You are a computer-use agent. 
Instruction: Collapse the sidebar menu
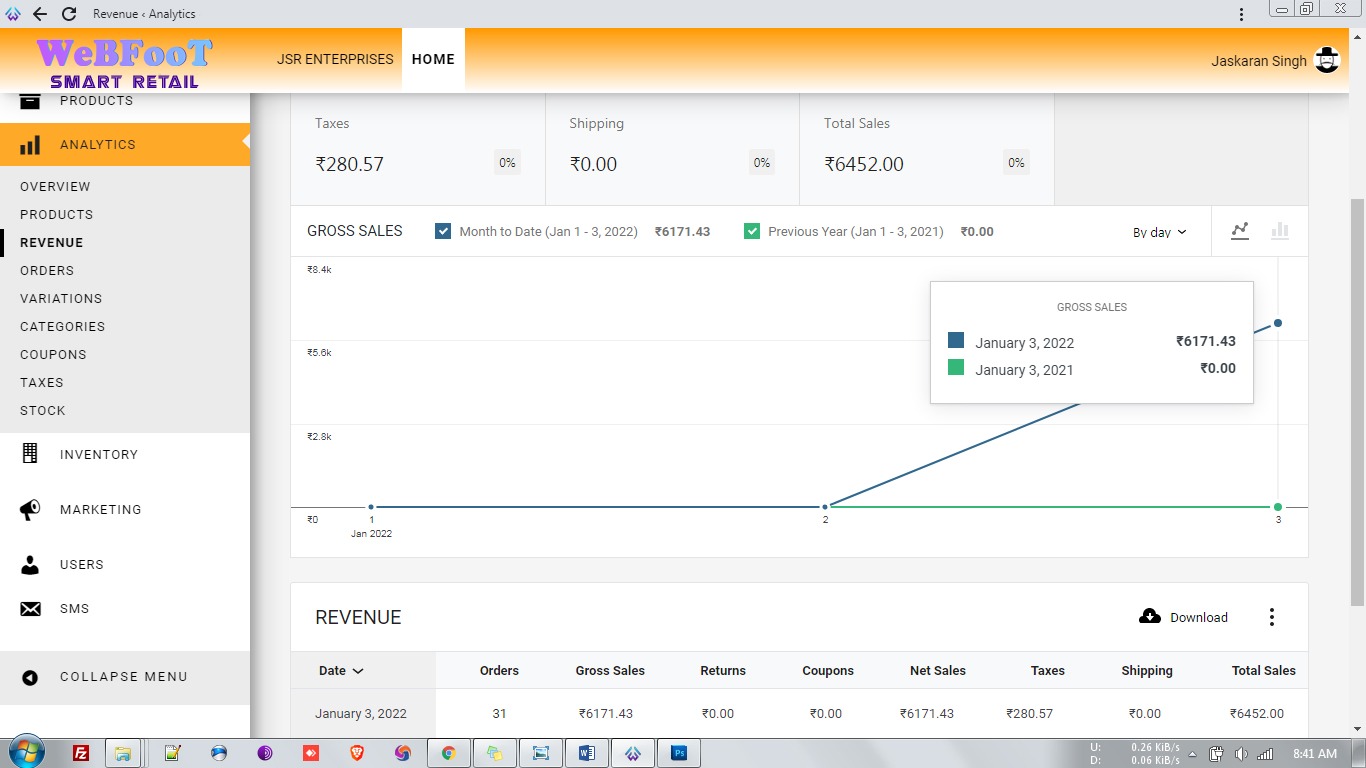(123, 677)
